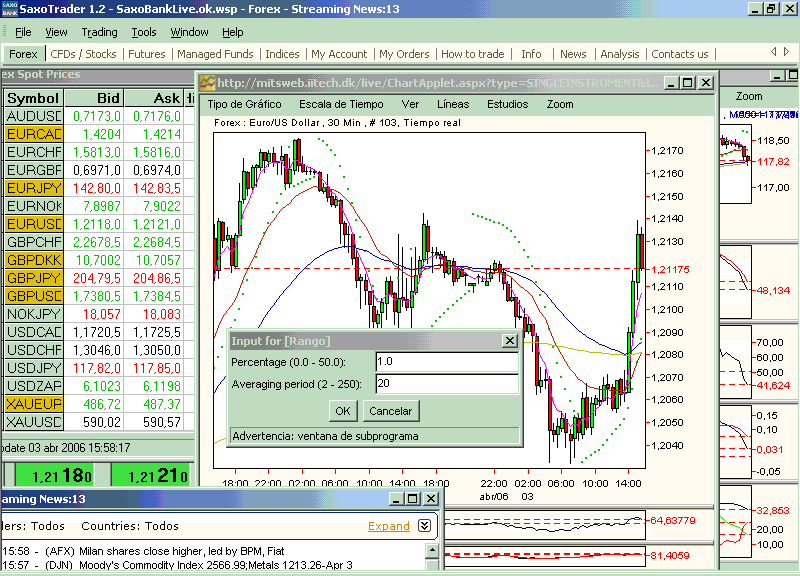Image resolution: width=800 pixels, height=576 pixels.
Task: Open the File menu
Action: point(23,32)
